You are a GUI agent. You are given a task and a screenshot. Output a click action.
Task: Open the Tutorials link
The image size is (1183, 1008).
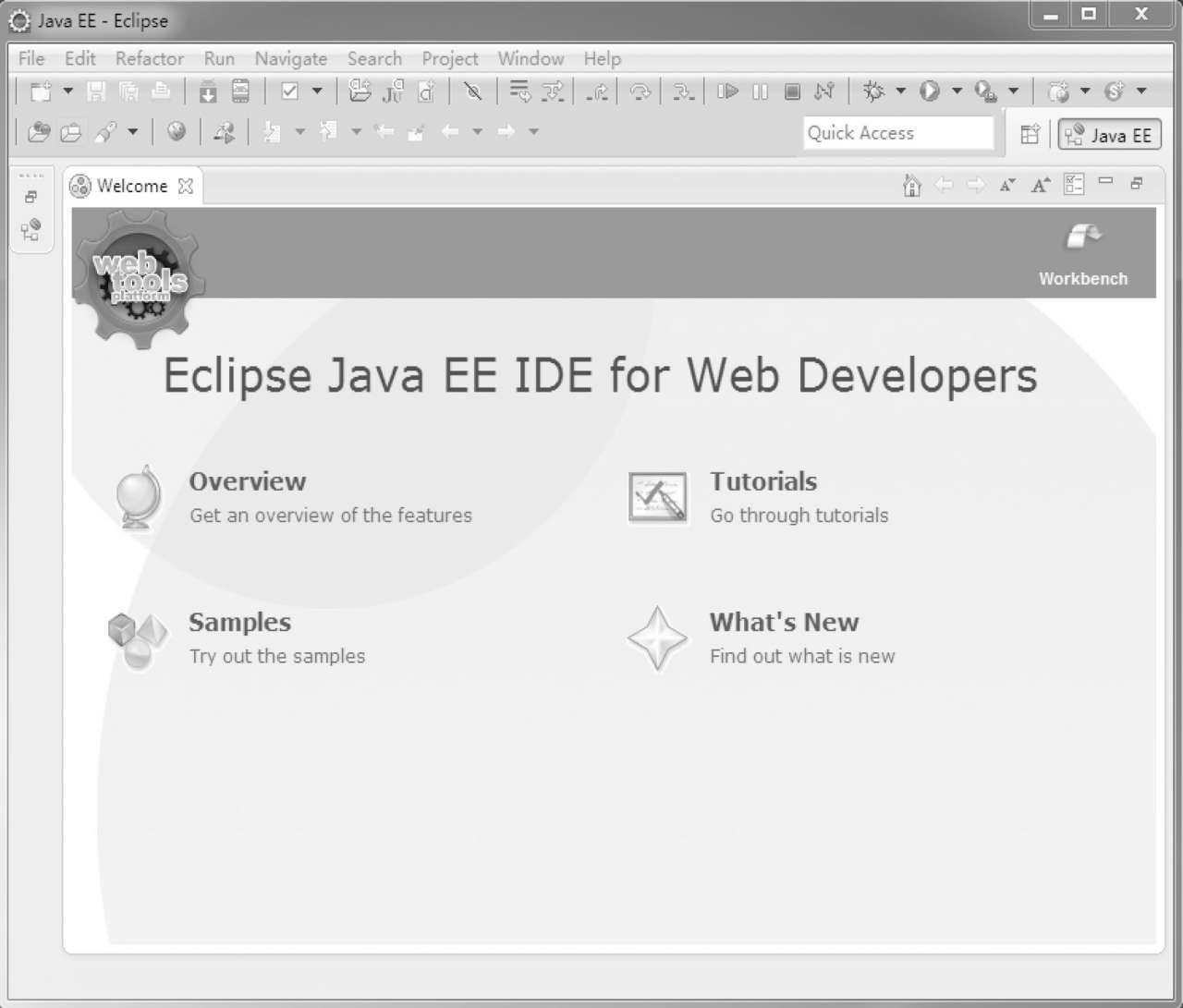763,481
